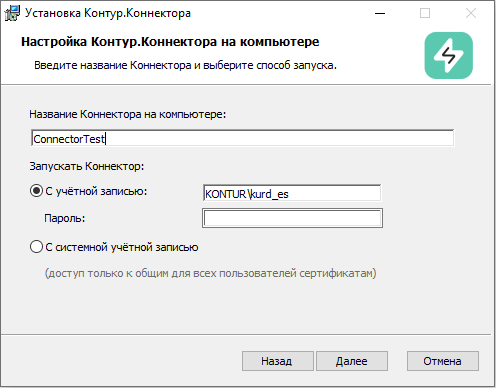Screen dimensions: 496x388
Task: Choose the 'С системной учётной записью' option
Action: point(36,247)
